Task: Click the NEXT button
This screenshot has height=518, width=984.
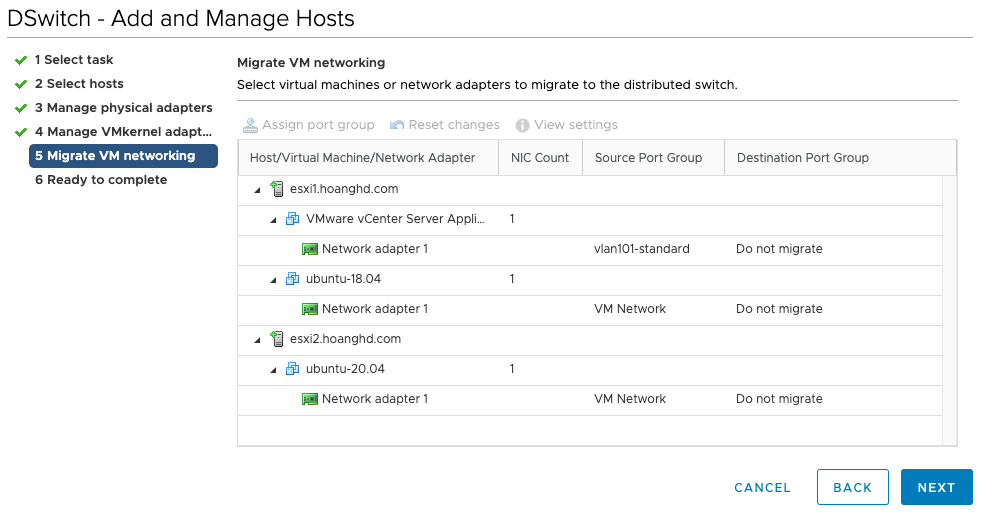Action: [x=936, y=487]
